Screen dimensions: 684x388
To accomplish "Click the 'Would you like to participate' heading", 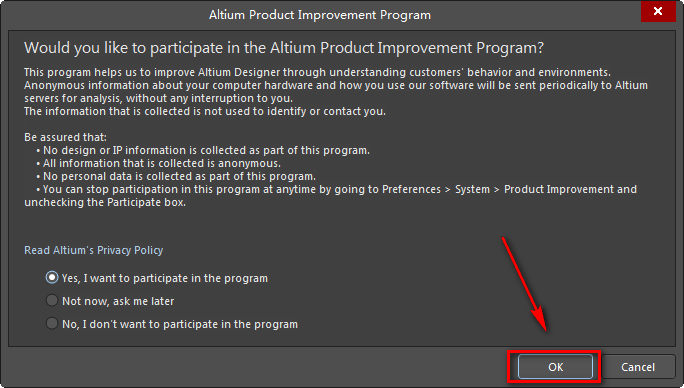I will click(x=284, y=48).
